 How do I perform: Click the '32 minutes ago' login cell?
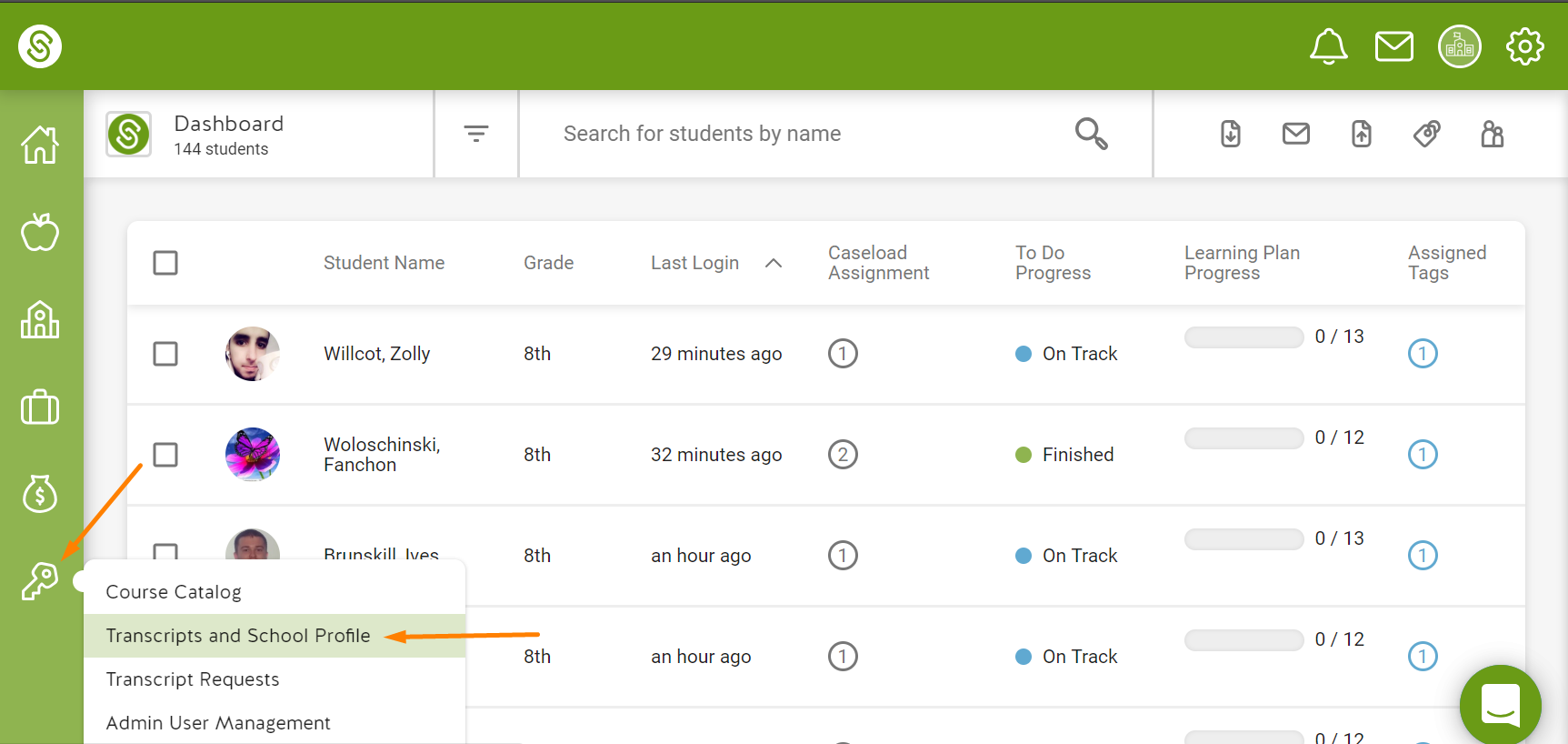click(716, 455)
